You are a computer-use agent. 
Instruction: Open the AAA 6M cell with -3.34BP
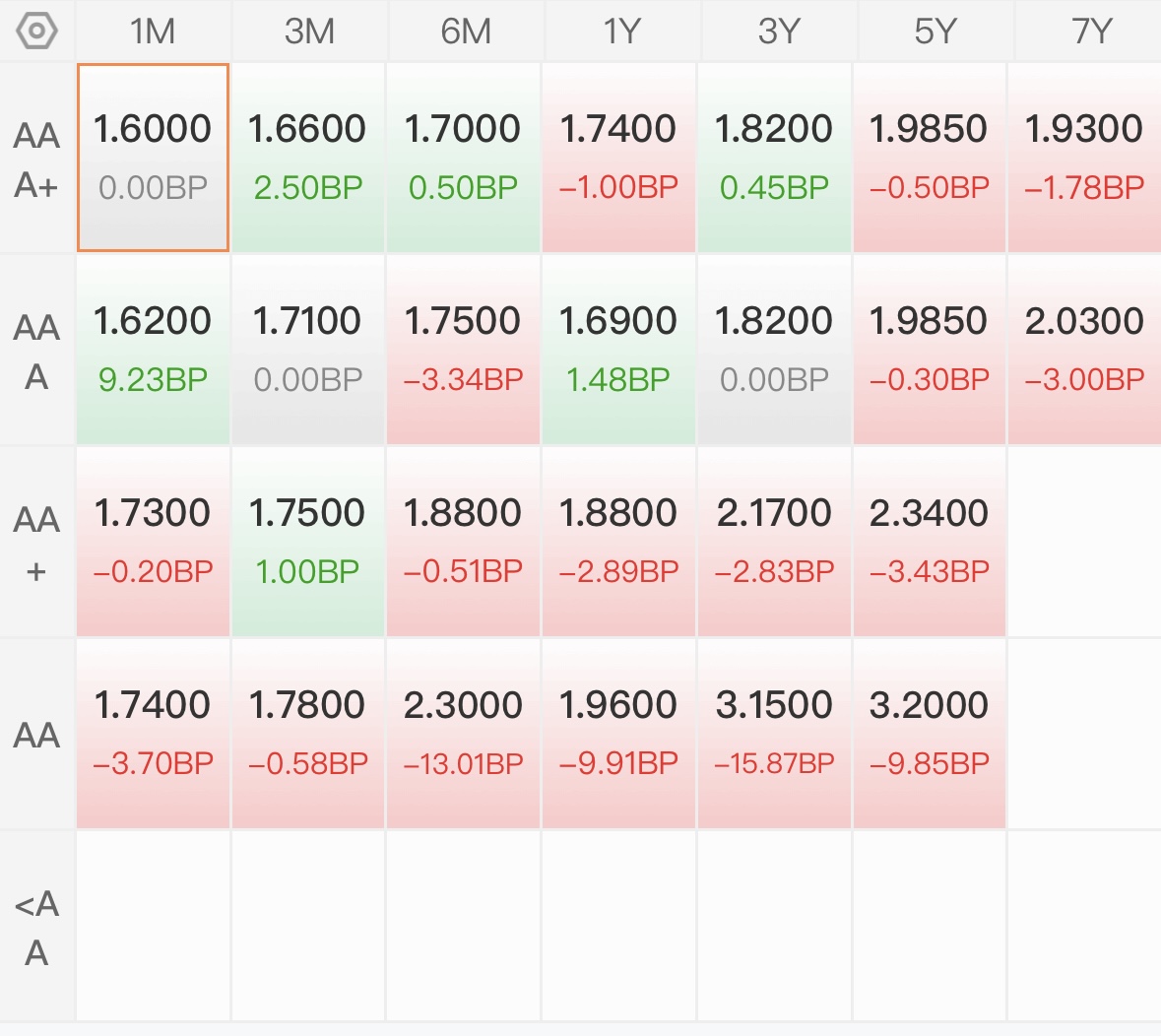[x=464, y=350]
